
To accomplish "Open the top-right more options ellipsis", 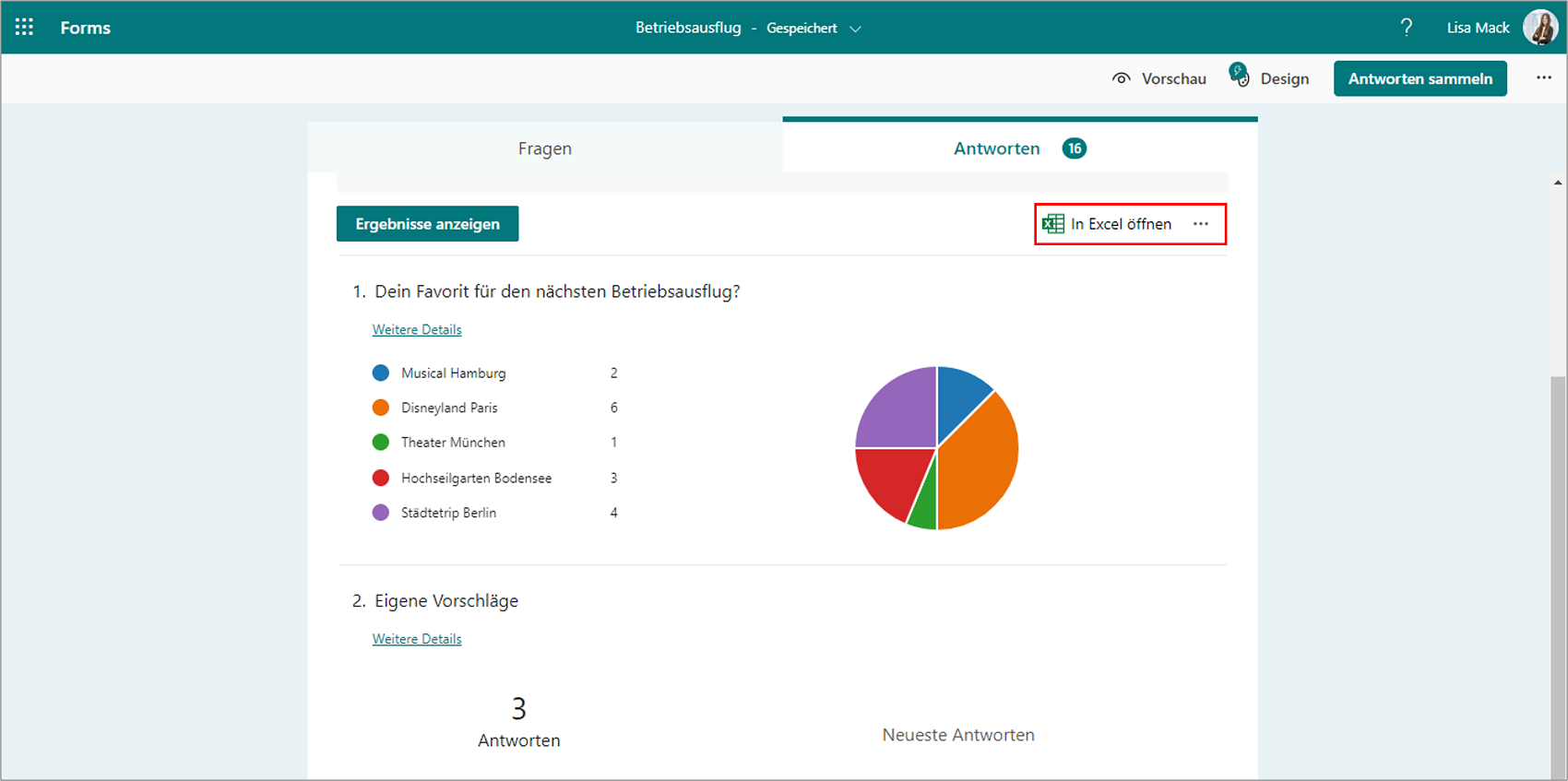I will tap(1544, 78).
